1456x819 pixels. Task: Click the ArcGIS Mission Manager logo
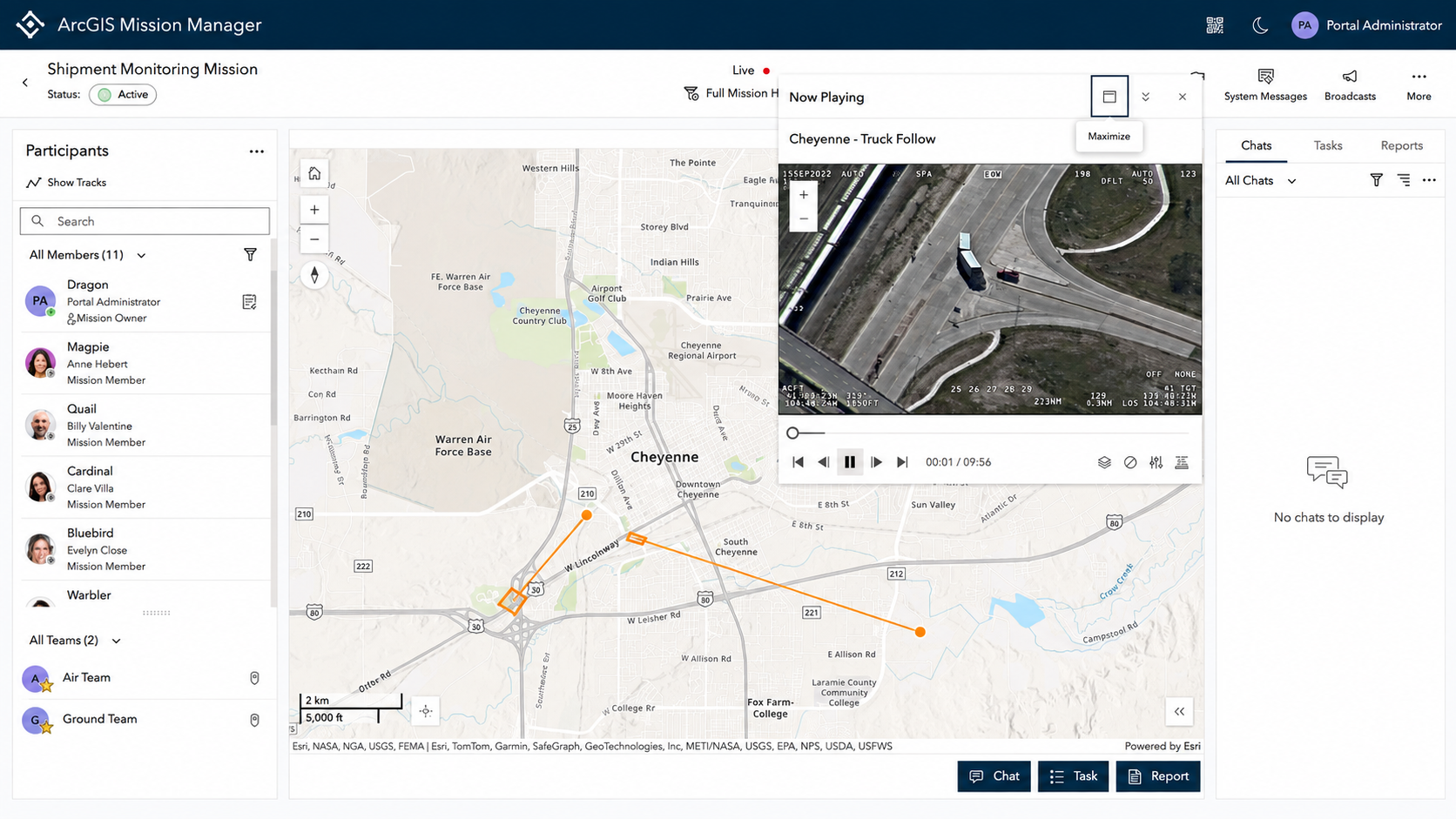[30, 24]
